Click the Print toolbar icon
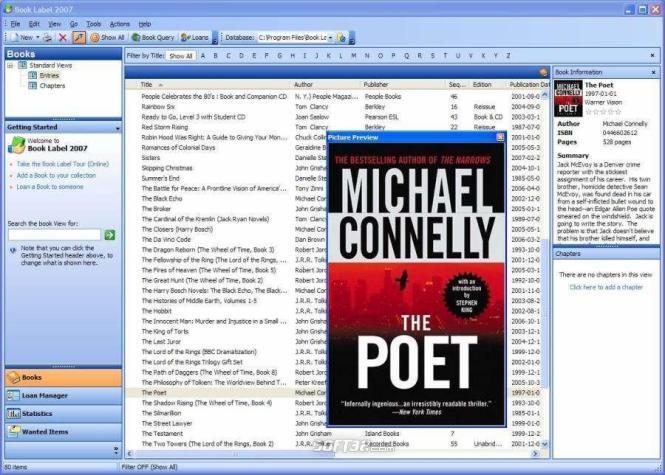 point(48,38)
